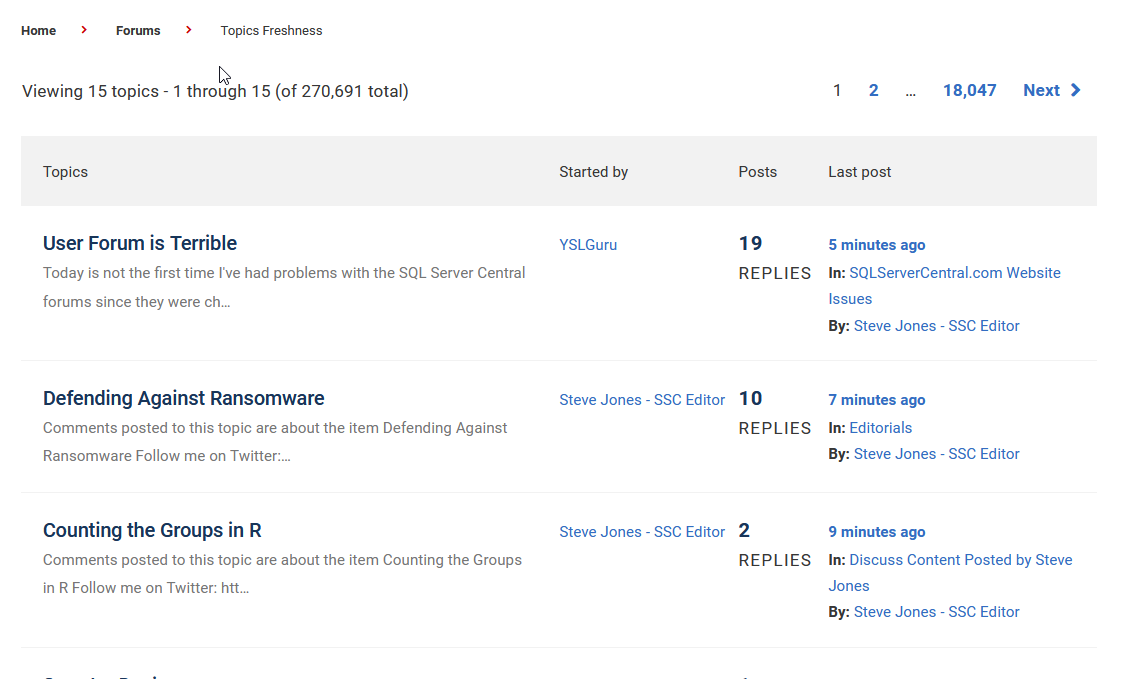Viewport: 1134px width, 679px height.
Task: Open the Editorials forum link
Action: [x=880, y=428]
